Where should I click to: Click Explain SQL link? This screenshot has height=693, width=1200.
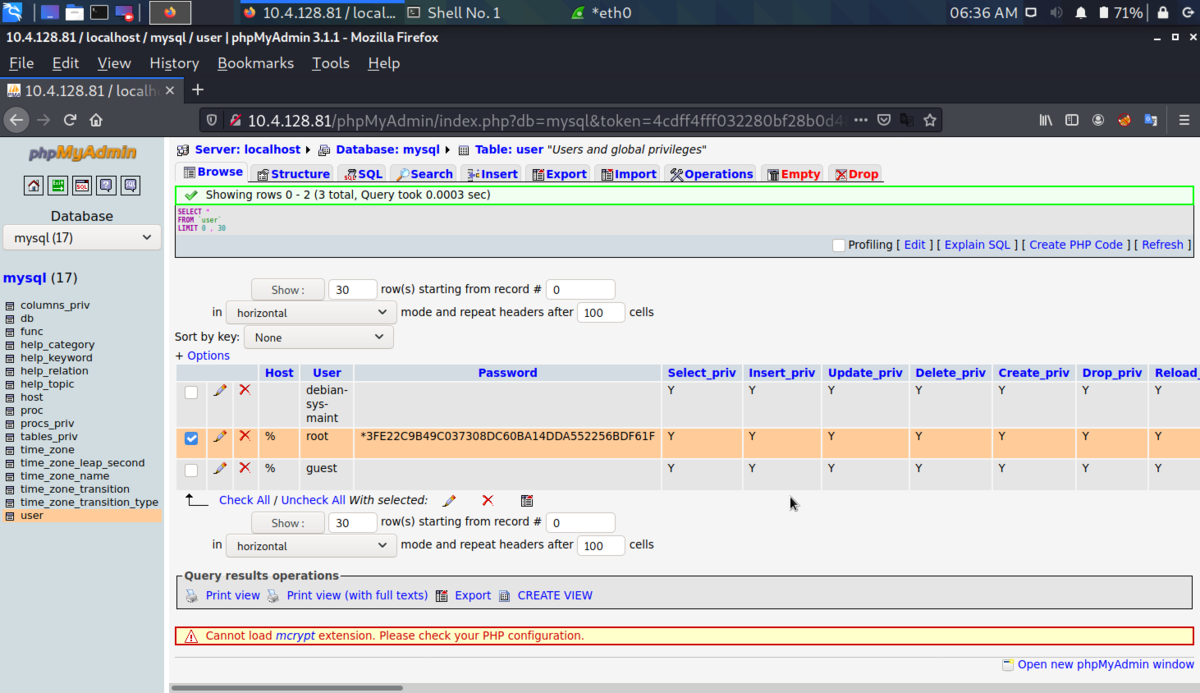click(978, 245)
